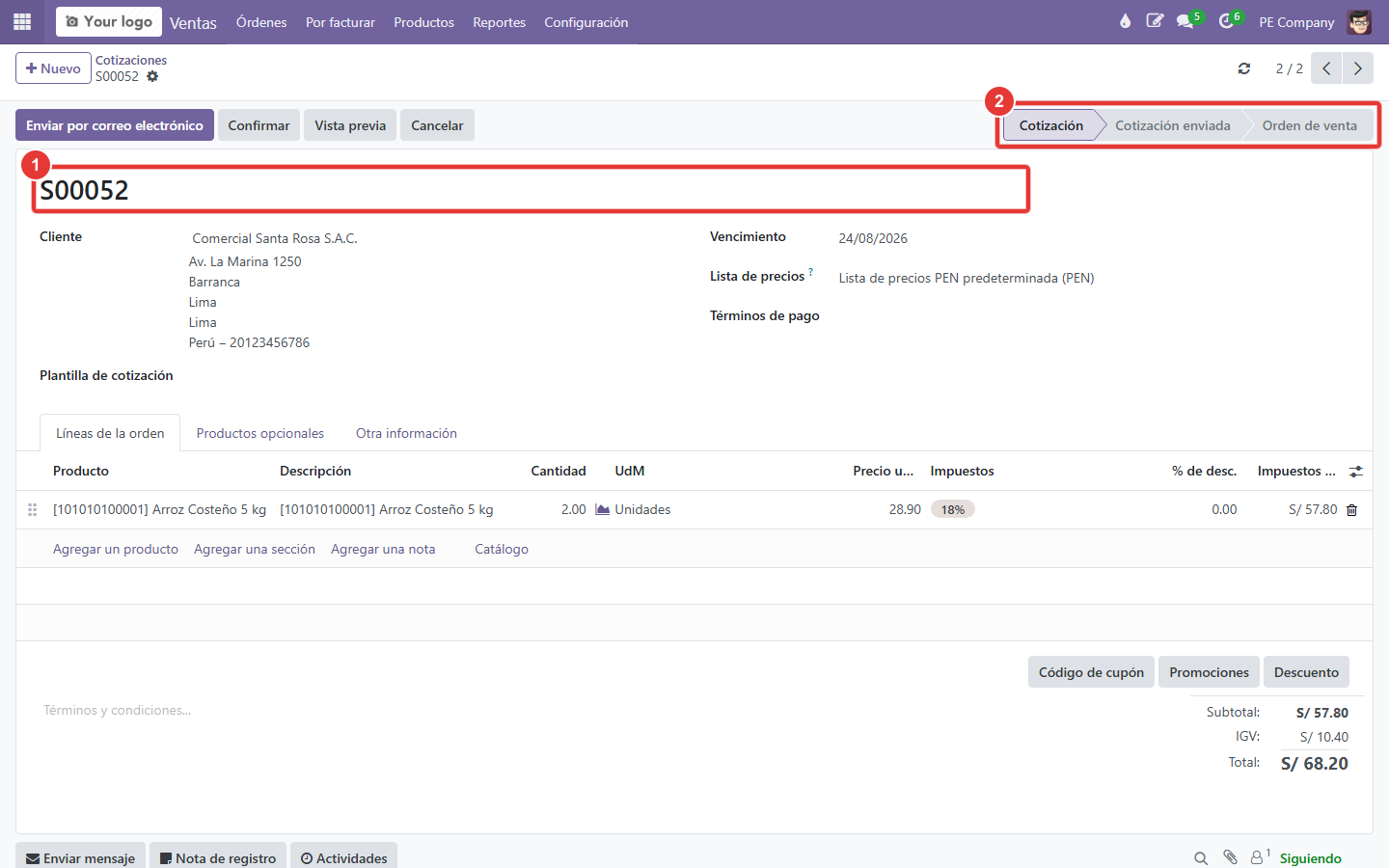This screenshot has width=1389, height=868.
Task: Select the Cotización status stage
Action: pyautogui.click(x=1051, y=125)
